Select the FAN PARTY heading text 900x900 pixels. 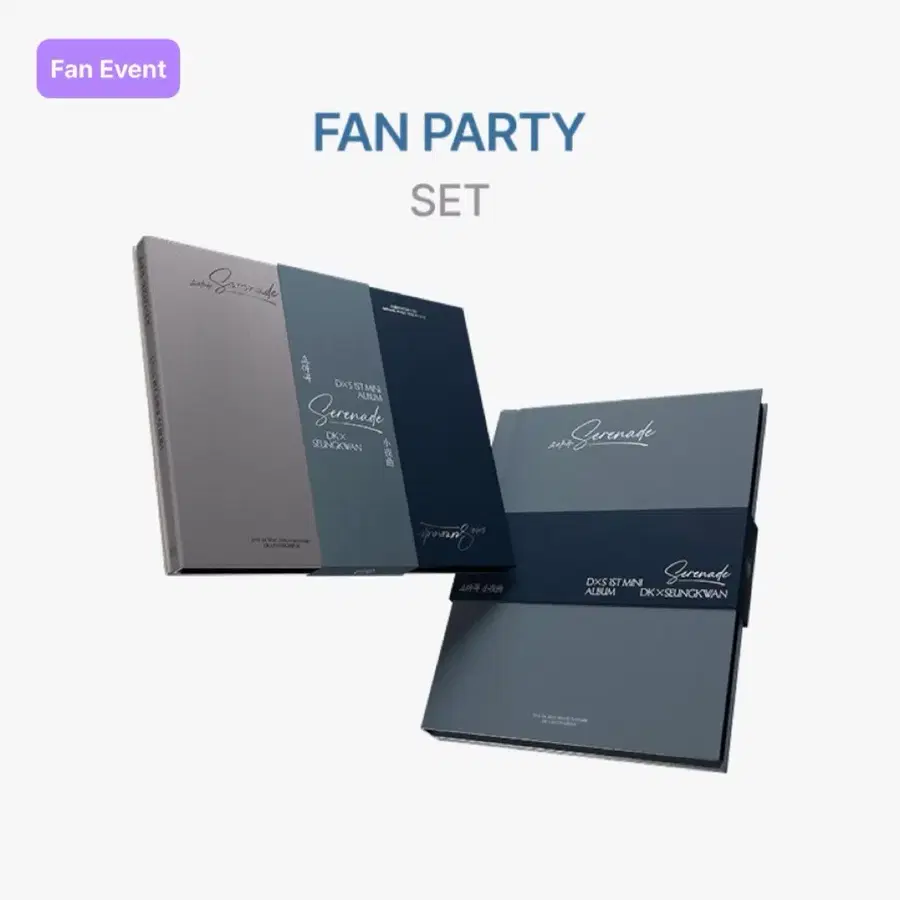[449, 133]
